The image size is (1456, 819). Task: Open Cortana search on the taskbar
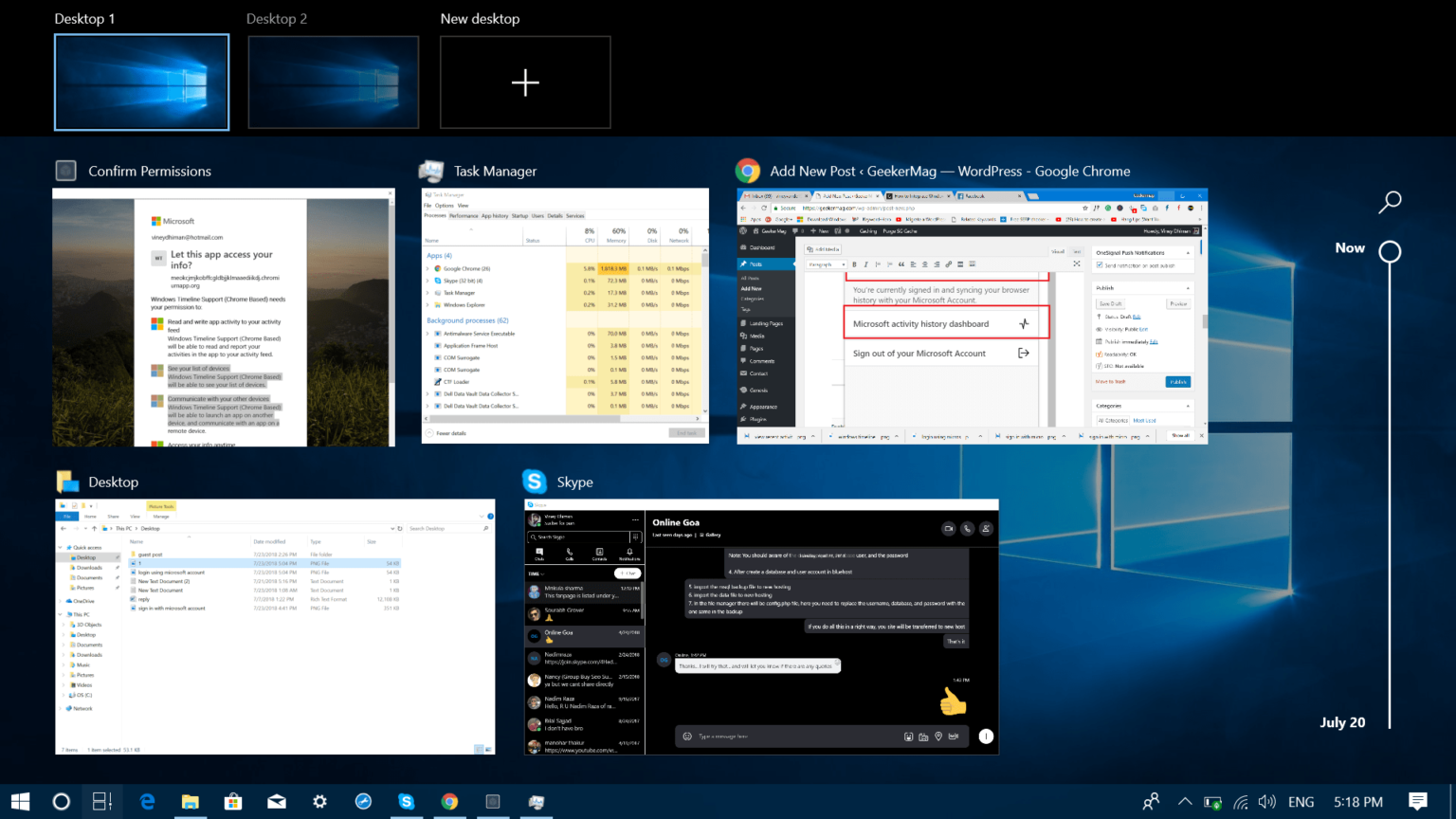[x=61, y=801]
